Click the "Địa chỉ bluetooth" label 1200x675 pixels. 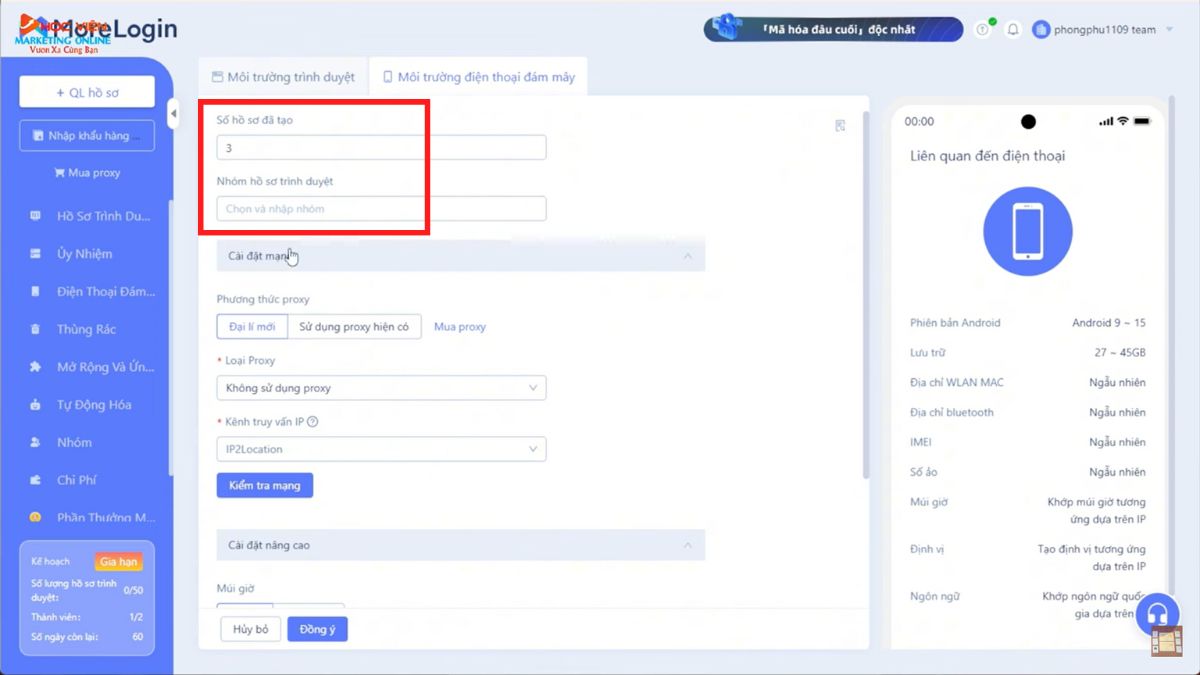(952, 412)
